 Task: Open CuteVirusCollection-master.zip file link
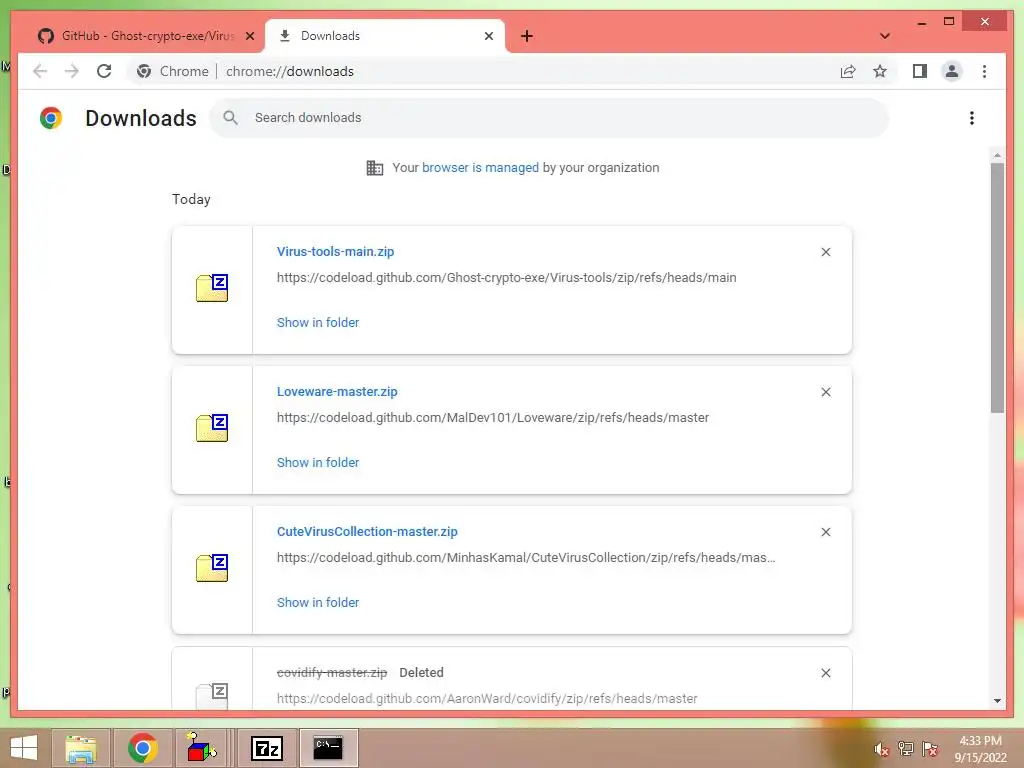coord(367,532)
